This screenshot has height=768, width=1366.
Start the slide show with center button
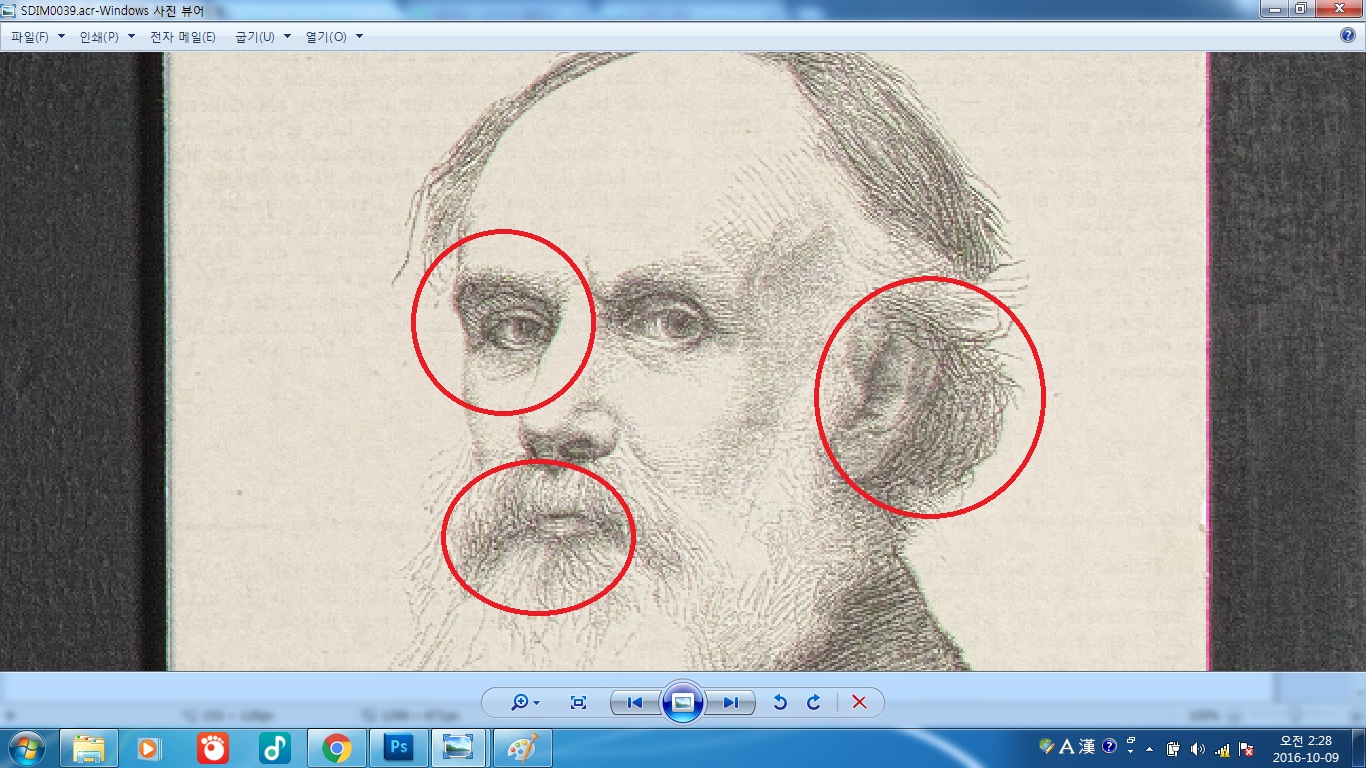pos(683,702)
